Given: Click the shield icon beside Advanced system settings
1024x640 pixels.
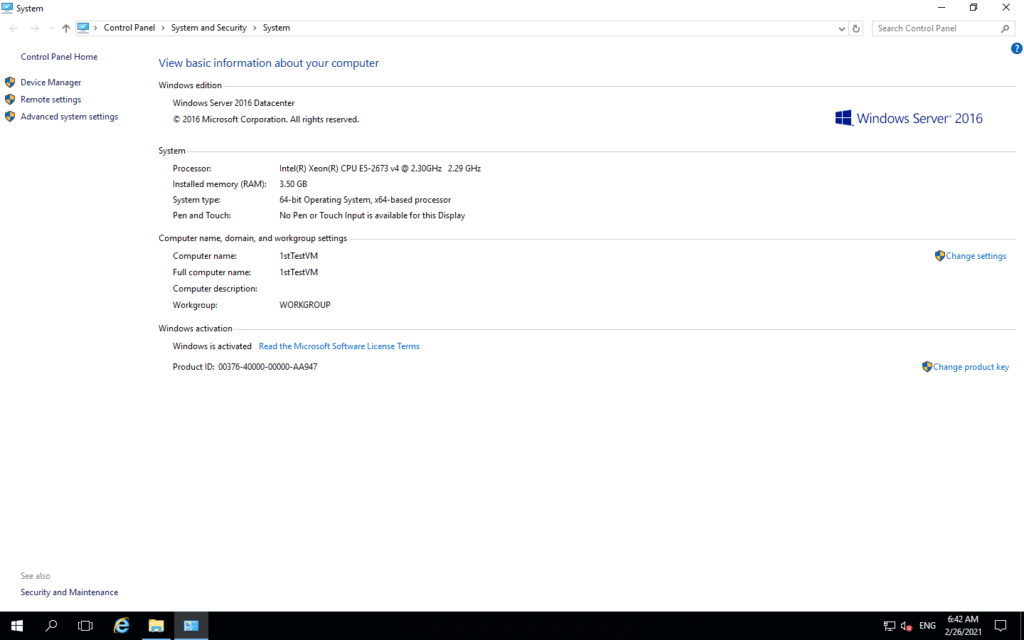Looking at the screenshot, I should click(x=10, y=116).
